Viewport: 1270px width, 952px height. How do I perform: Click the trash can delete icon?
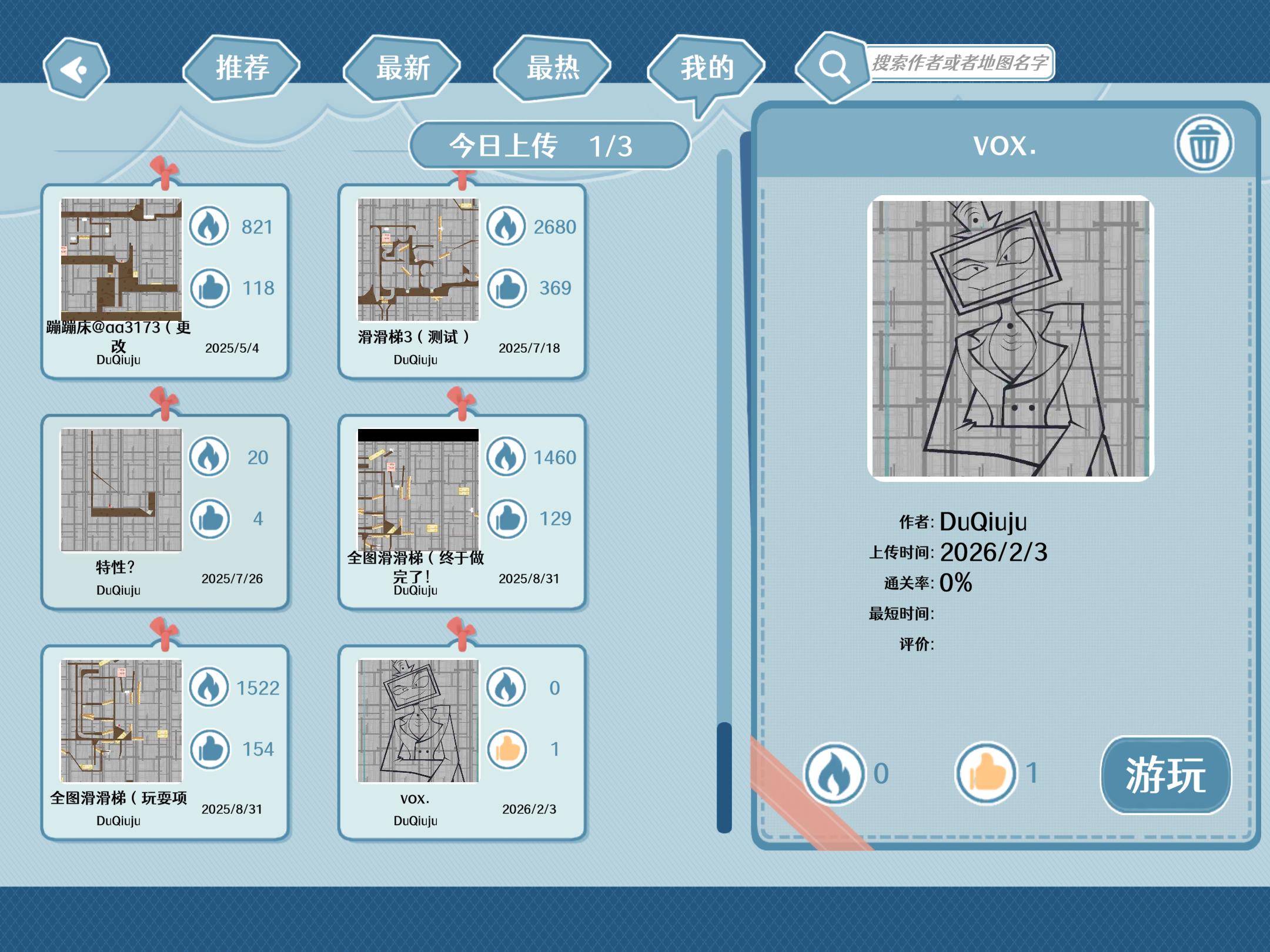click(1204, 145)
